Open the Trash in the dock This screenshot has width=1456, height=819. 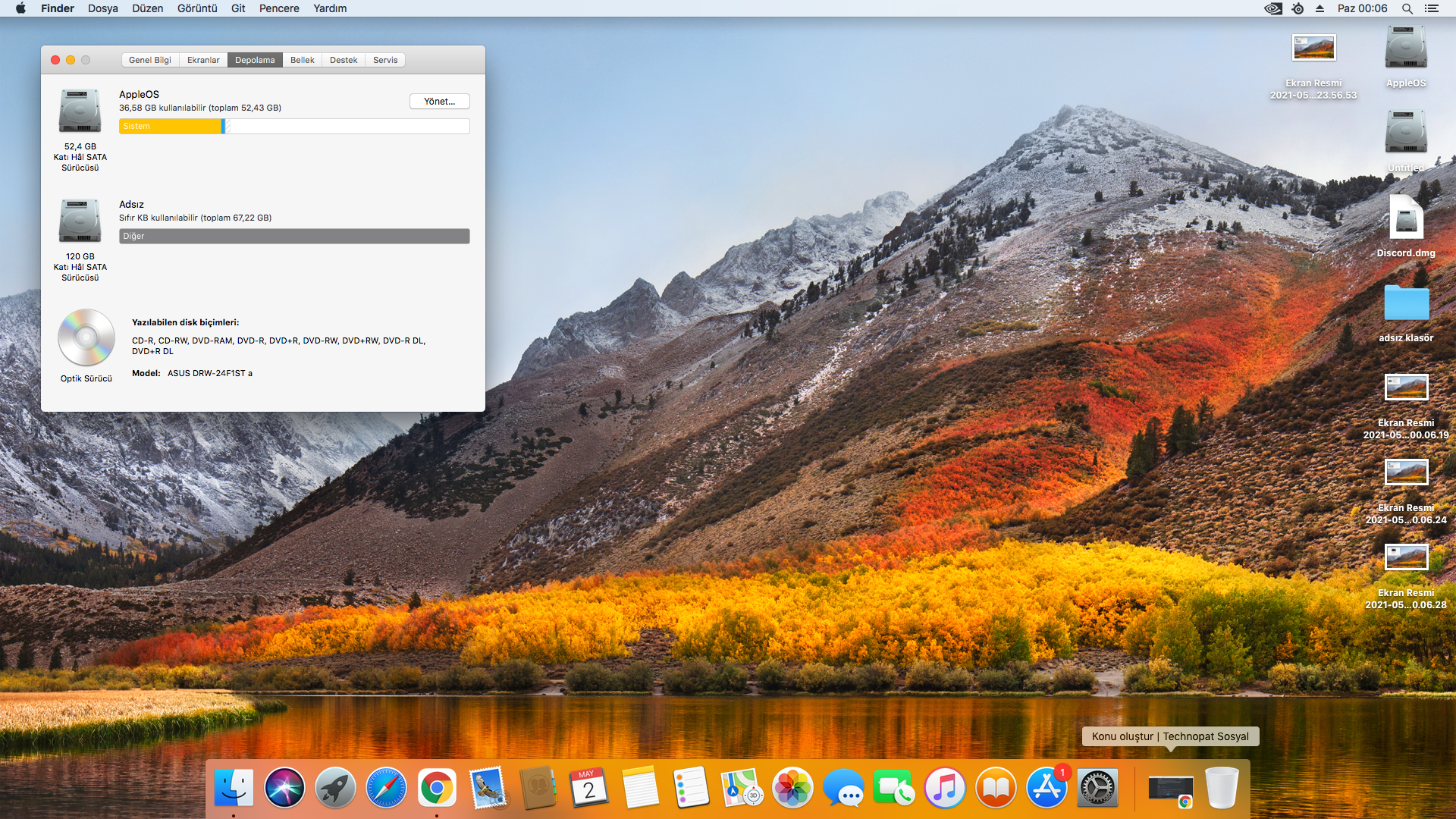coord(1221,788)
